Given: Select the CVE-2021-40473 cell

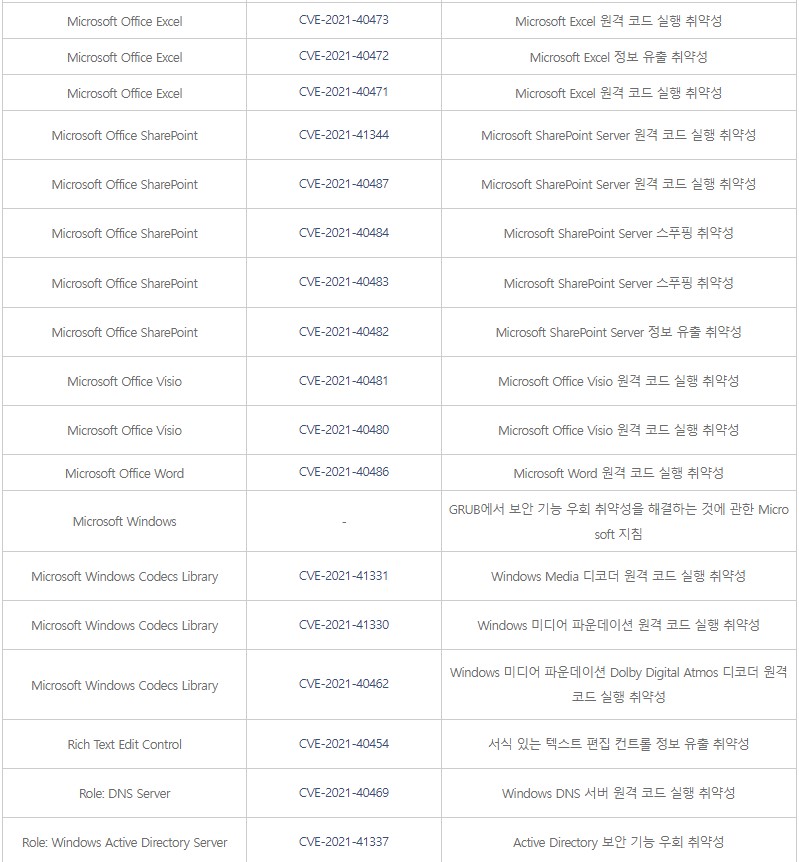Looking at the screenshot, I should click(x=344, y=20).
